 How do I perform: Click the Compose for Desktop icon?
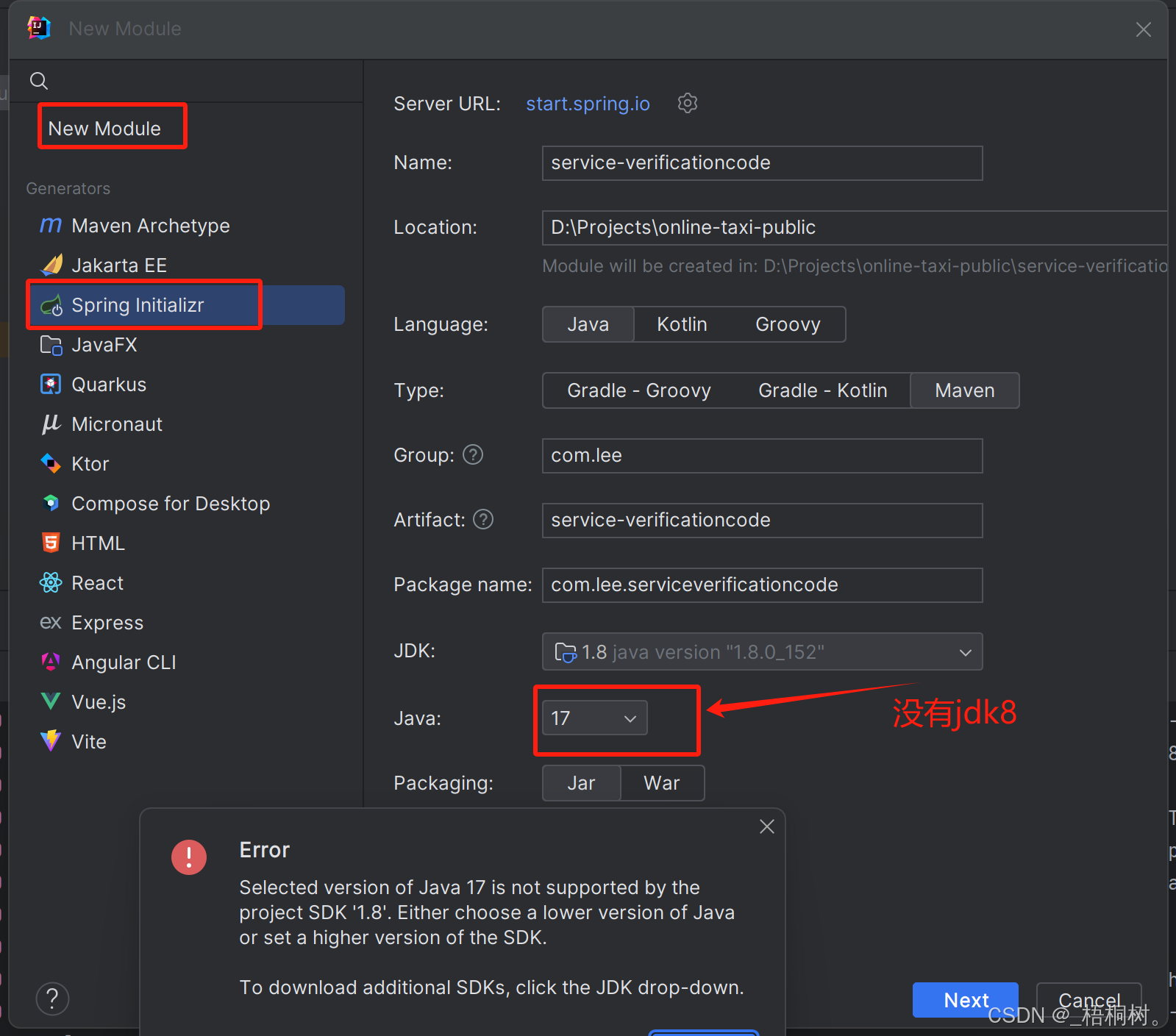click(x=51, y=504)
